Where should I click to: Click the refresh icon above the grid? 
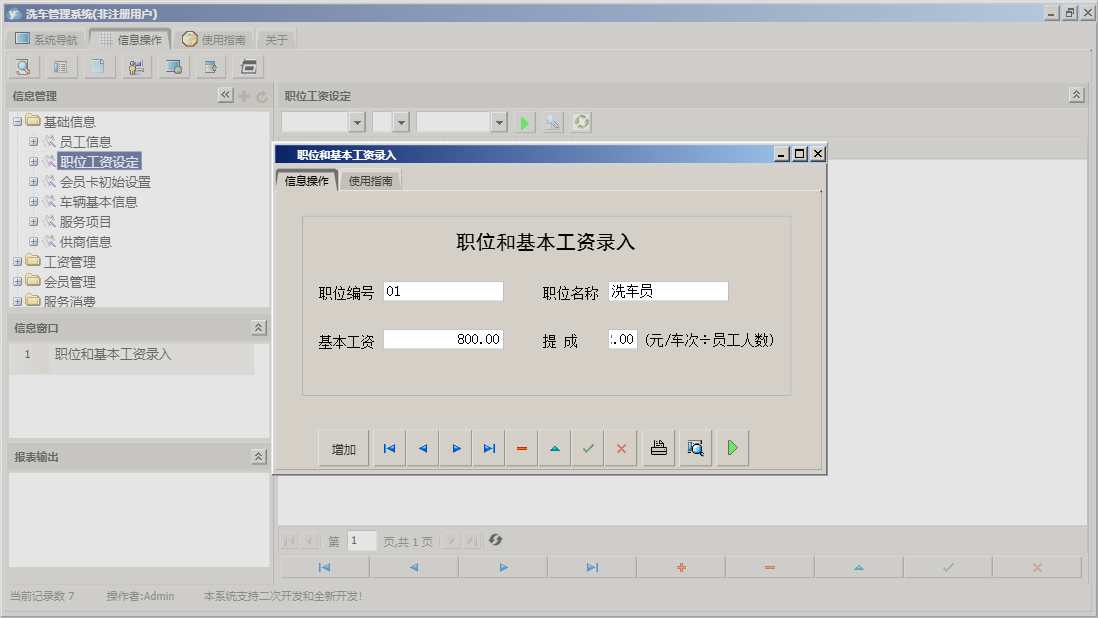[x=580, y=122]
